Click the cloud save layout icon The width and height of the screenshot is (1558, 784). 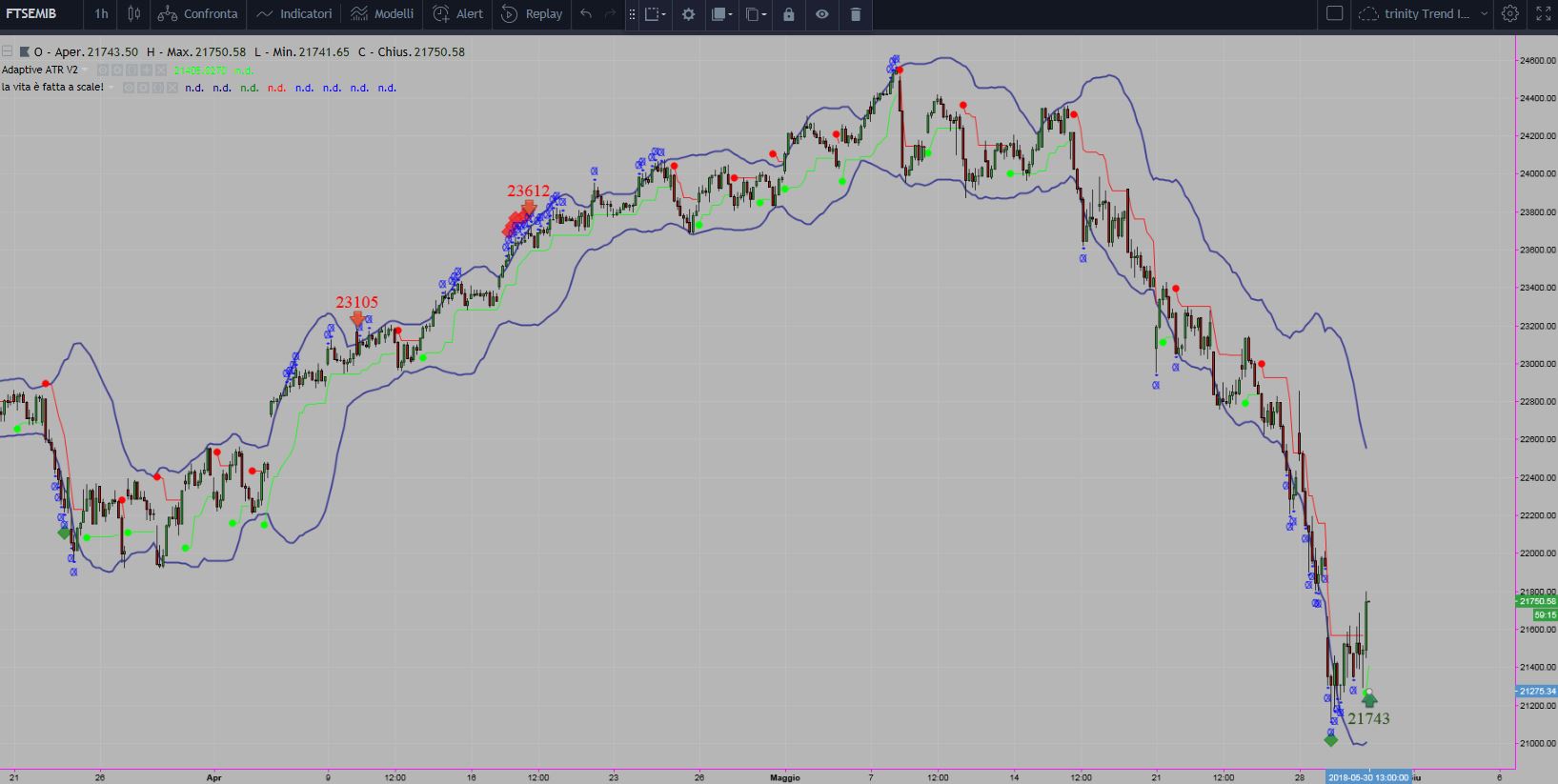(1368, 13)
